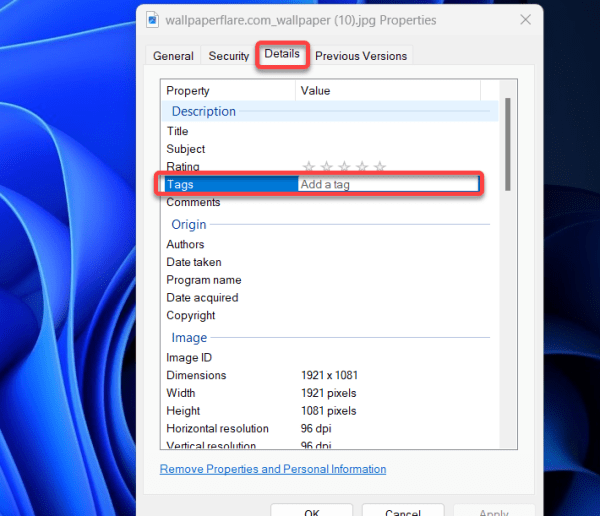
Task: Click the OK button
Action: point(311,511)
